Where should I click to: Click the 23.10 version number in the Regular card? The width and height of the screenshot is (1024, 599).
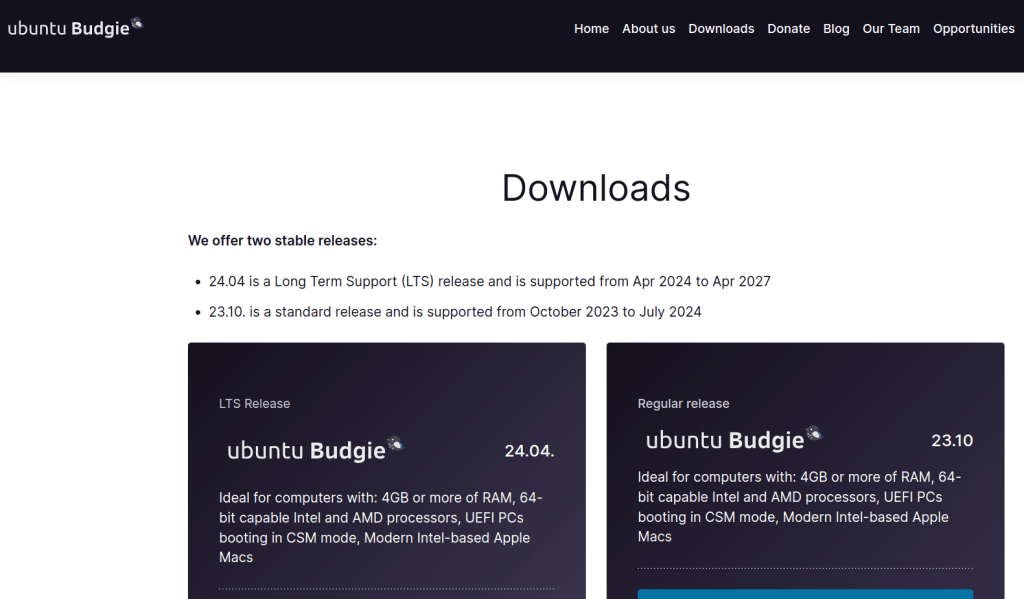coord(951,441)
